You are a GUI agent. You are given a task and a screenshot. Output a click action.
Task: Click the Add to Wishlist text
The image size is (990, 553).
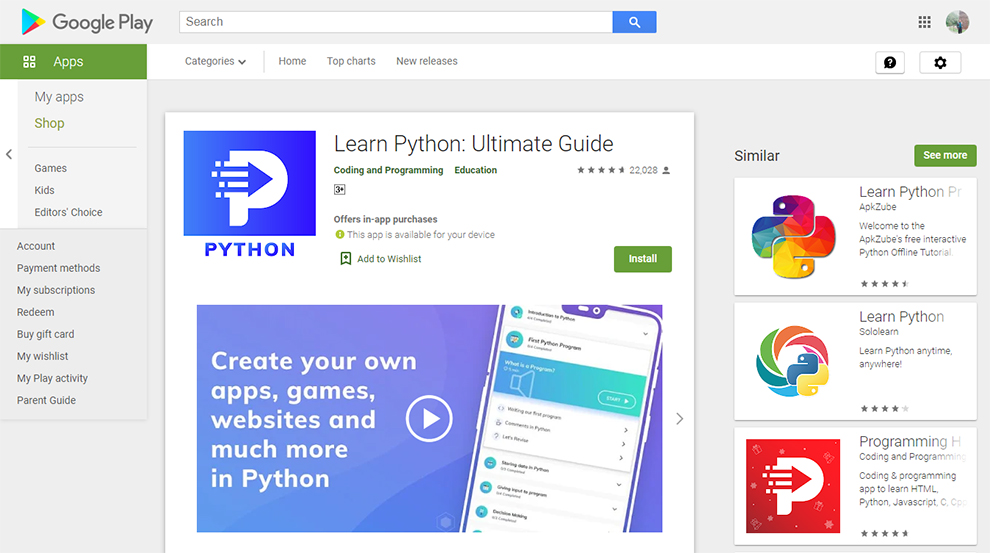coord(389,259)
